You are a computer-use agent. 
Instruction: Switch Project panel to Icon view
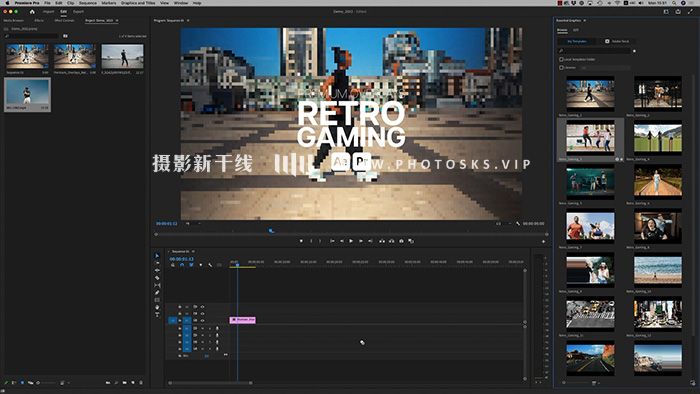click(22, 382)
